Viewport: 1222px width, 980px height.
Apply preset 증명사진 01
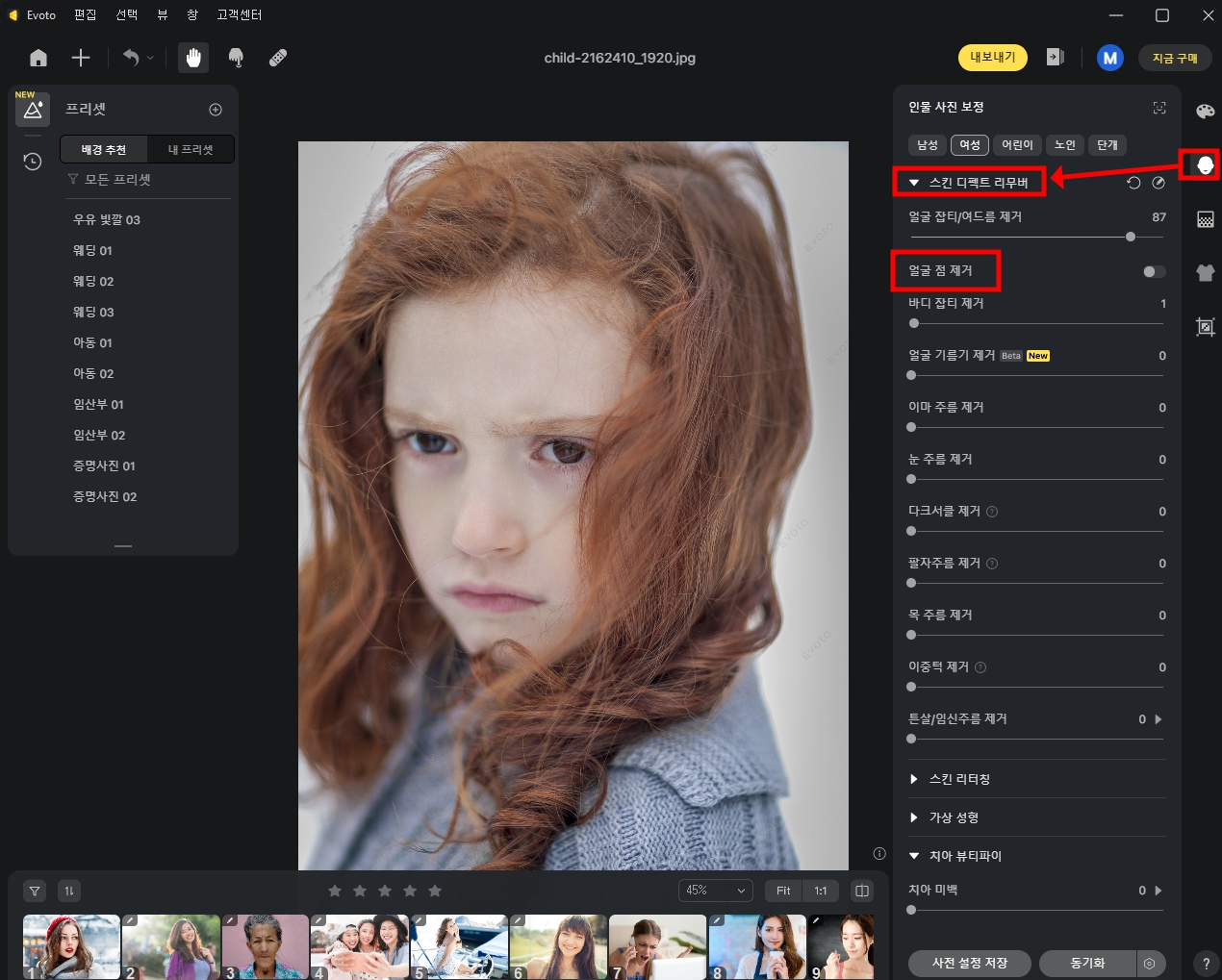[x=105, y=466]
